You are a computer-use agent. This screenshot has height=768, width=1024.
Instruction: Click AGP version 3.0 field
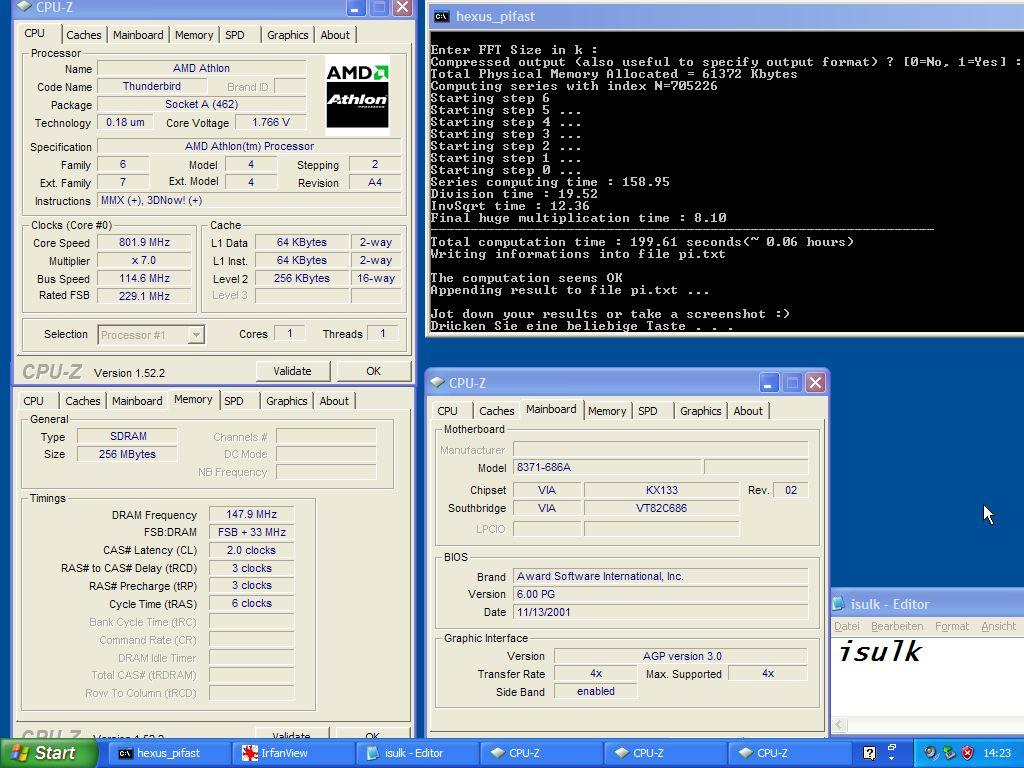681,656
